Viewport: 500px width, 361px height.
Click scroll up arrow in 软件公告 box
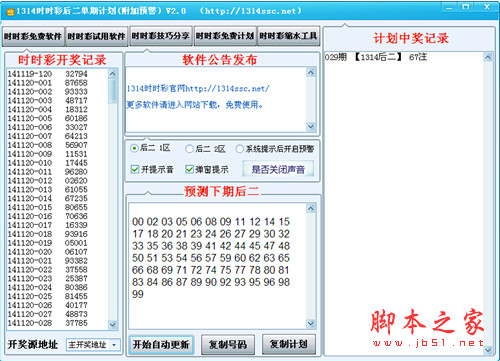coord(311,73)
